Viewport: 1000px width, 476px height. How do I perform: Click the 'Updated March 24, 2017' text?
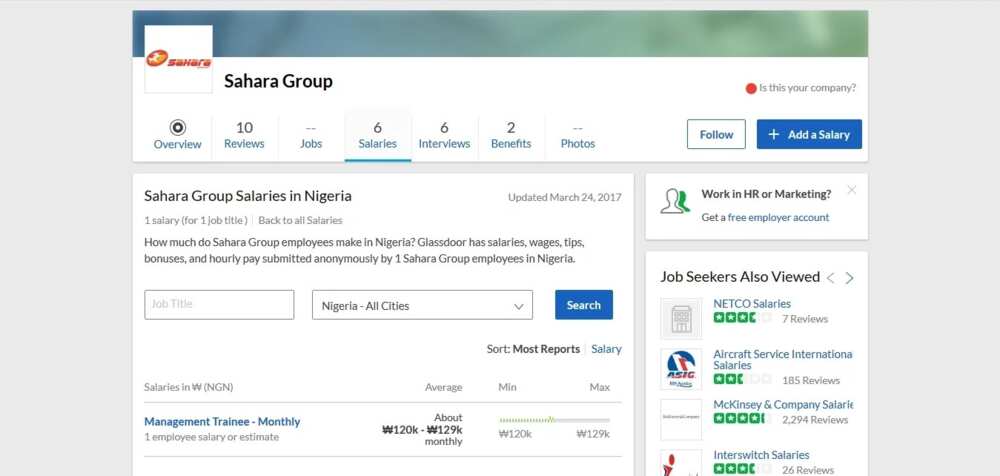pyautogui.click(x=564, y=197)
